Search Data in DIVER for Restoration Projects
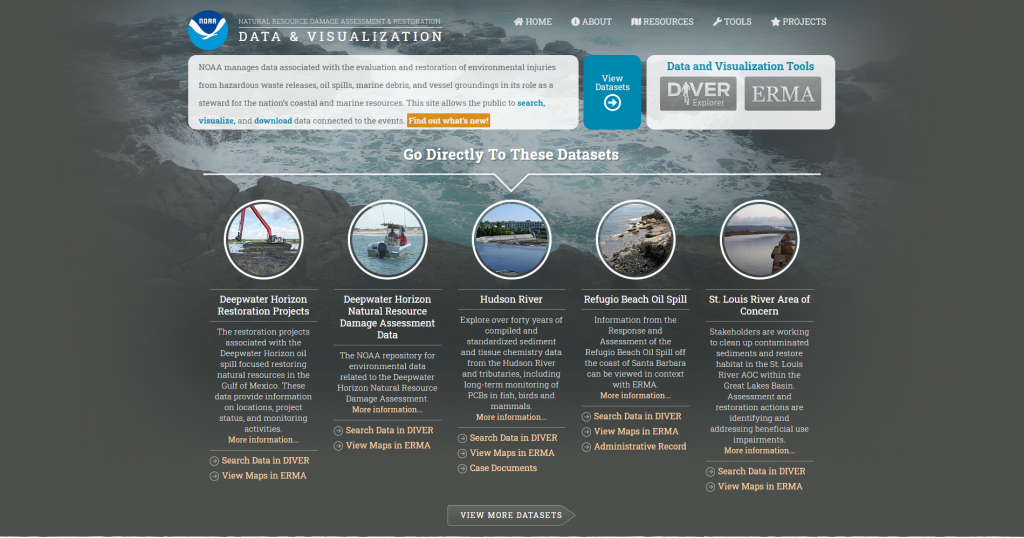Viewport: 1024px width, 538px height. click(x=265, y=461)
